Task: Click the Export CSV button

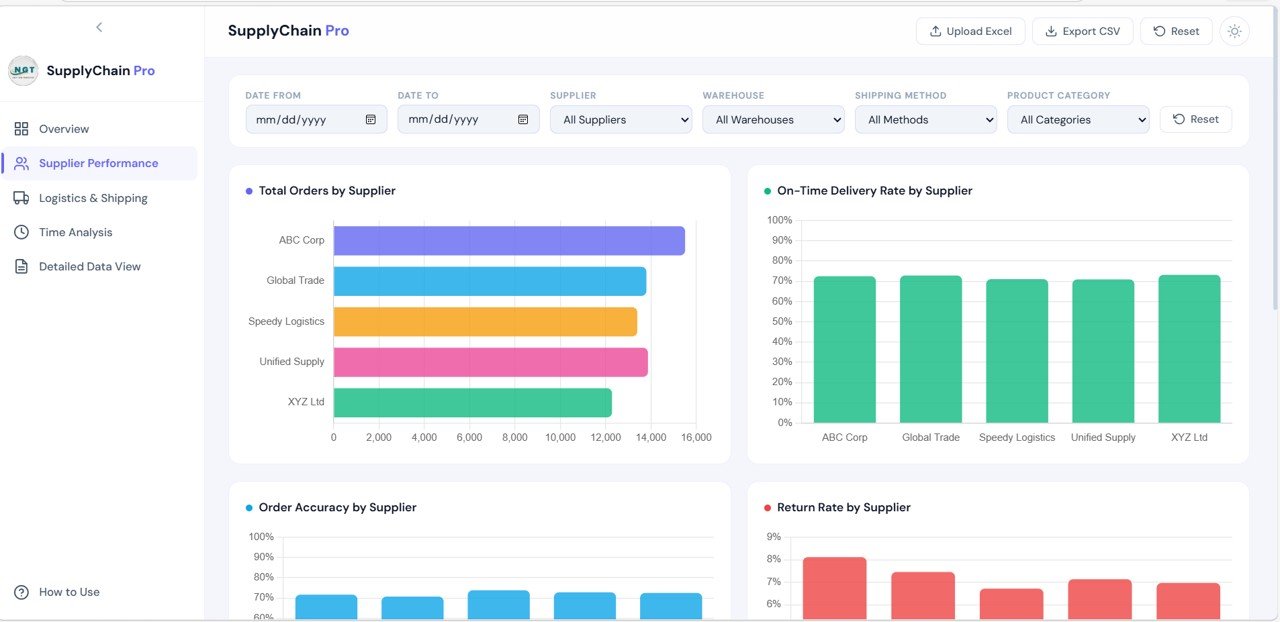Action: (x=1082, y=31)
